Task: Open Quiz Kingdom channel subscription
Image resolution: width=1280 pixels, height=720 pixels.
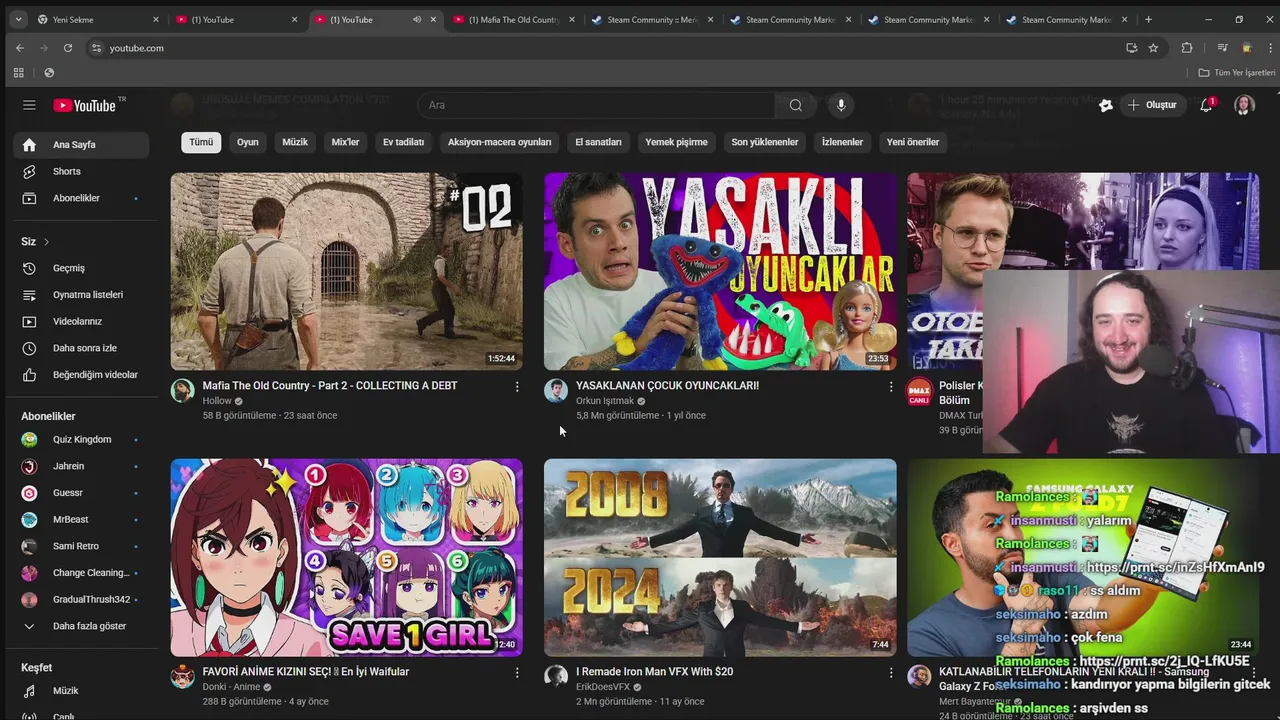Action: [81, 440]
